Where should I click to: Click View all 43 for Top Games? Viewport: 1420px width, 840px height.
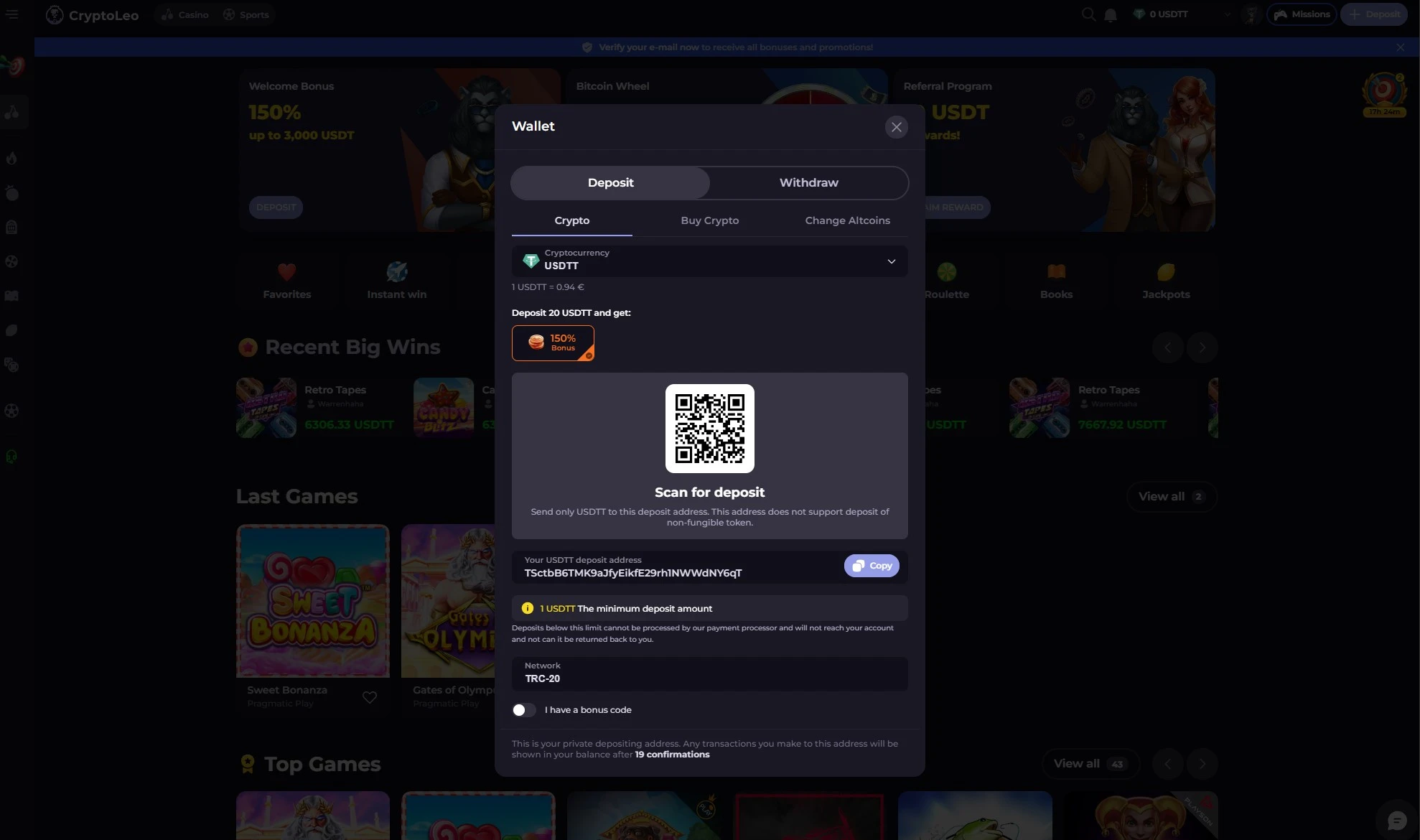(x=1090, y=764)
